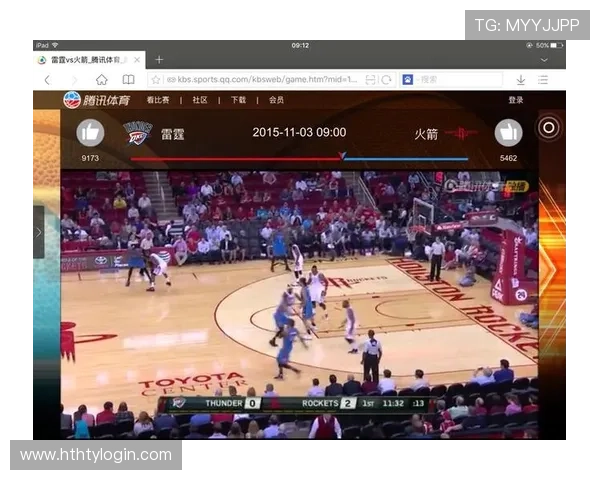Go to browser home page

(x=101, y=79)
